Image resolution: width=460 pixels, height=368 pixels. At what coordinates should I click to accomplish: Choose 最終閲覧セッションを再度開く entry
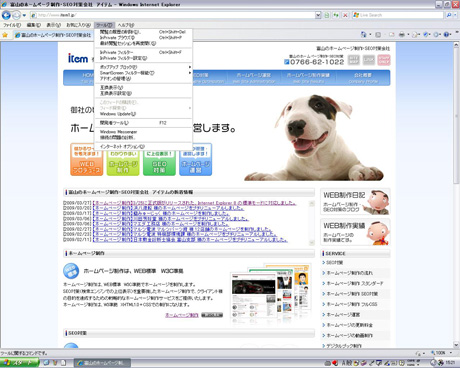[x=143, y=43]
